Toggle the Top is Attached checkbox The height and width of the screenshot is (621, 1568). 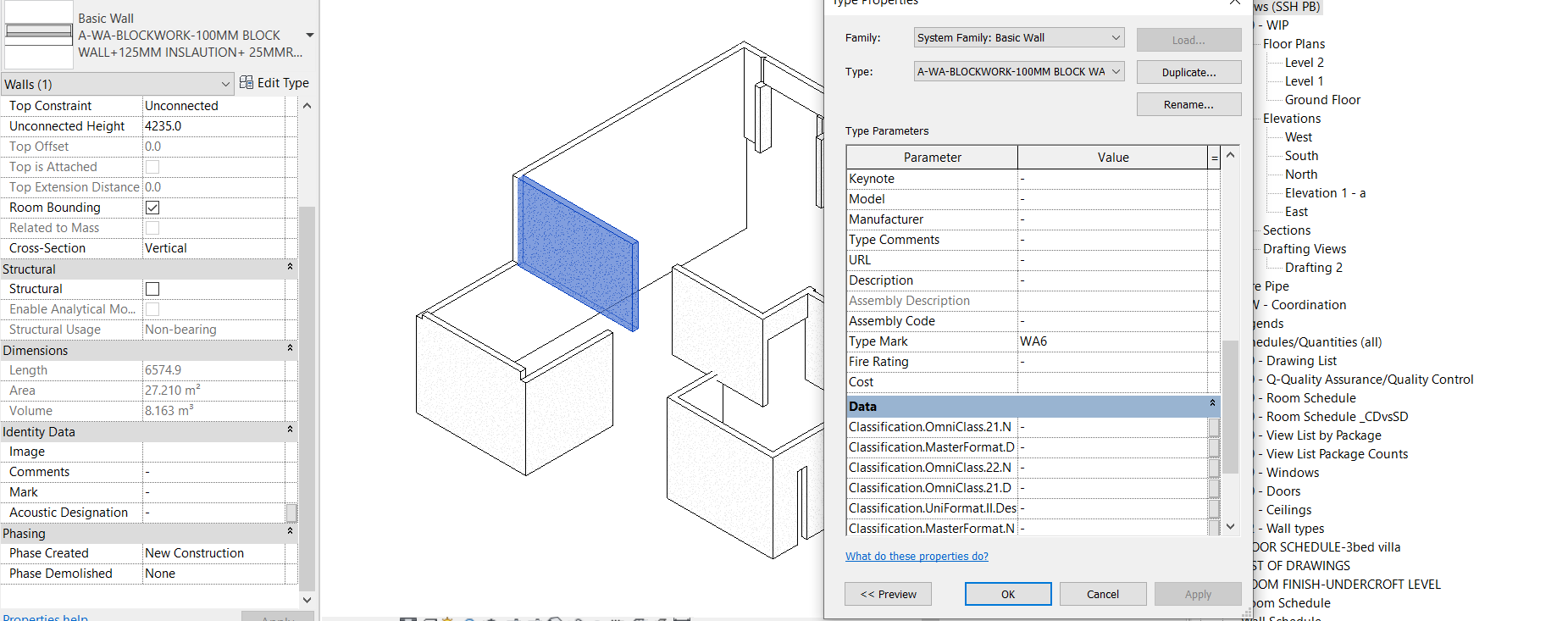pyautogui.click(x=152, y=167)
